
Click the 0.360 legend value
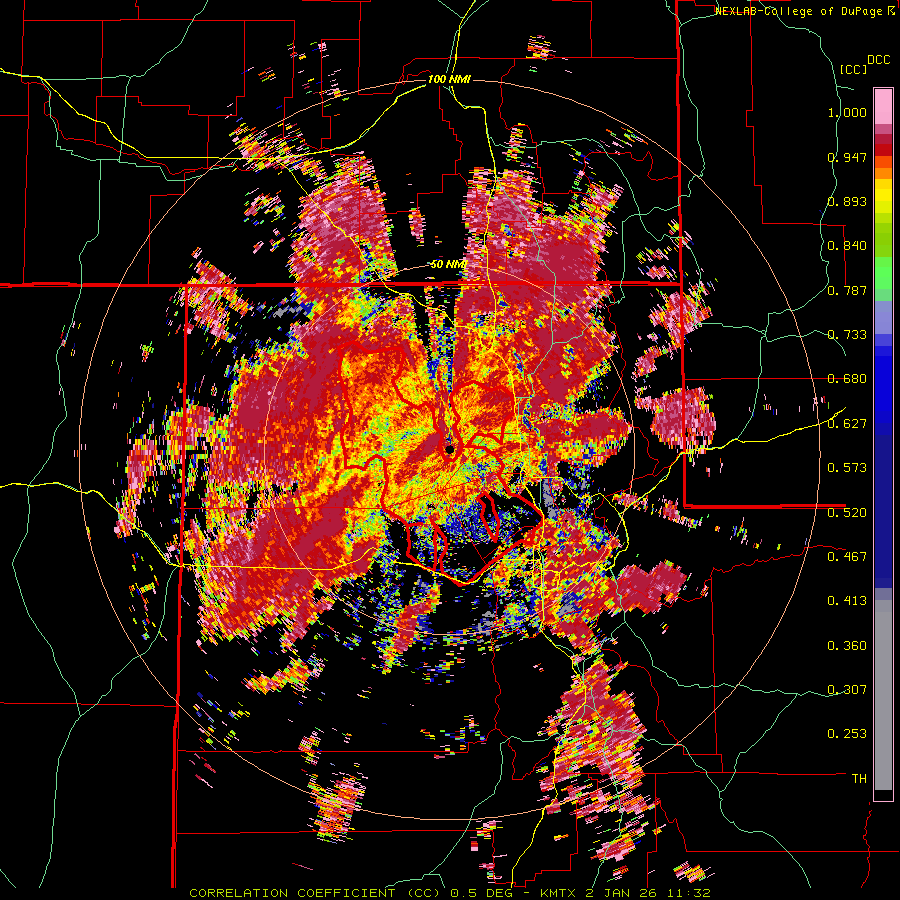847,646
